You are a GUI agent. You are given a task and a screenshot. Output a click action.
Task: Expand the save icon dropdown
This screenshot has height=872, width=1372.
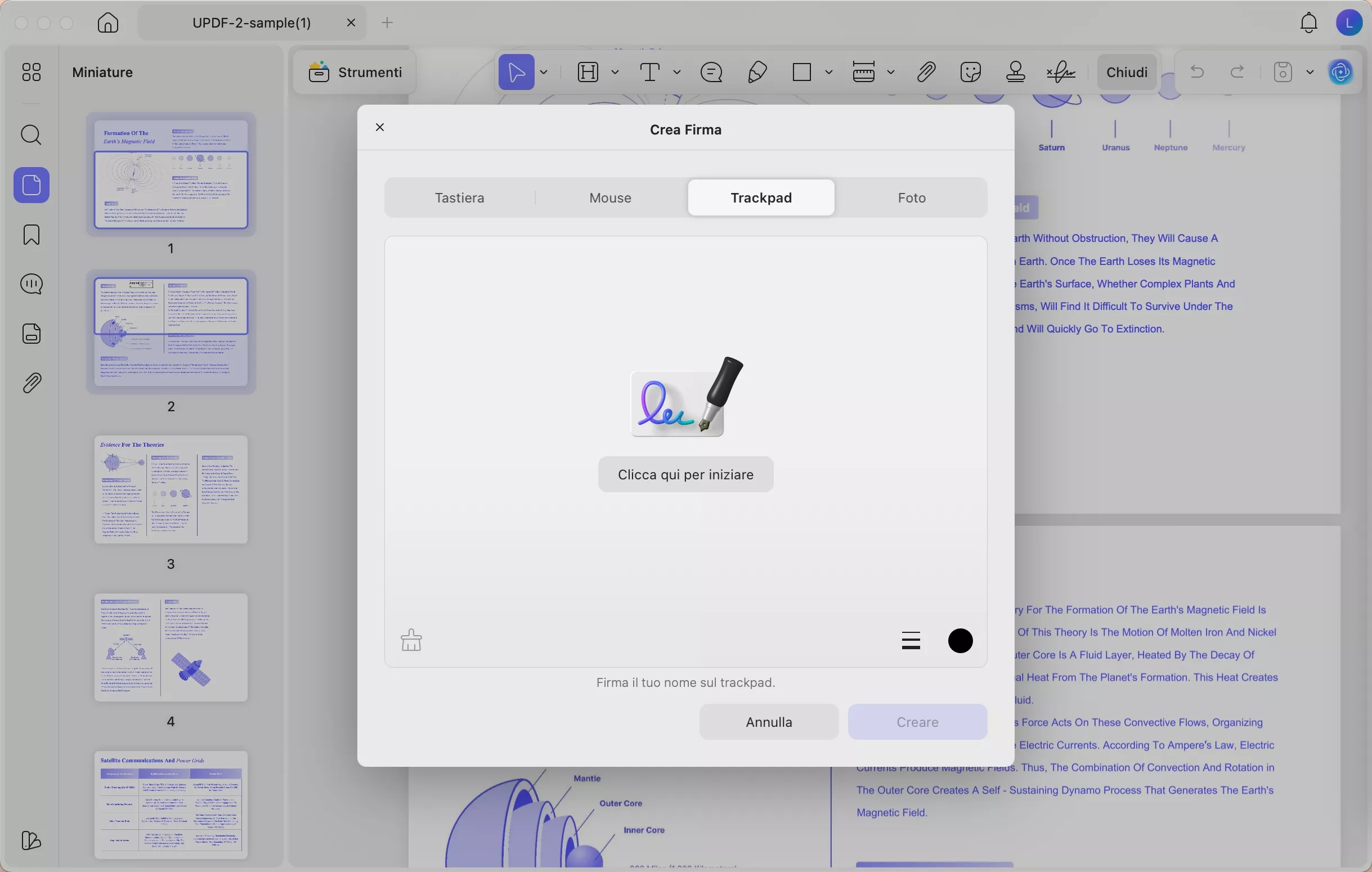(1311, 72)
